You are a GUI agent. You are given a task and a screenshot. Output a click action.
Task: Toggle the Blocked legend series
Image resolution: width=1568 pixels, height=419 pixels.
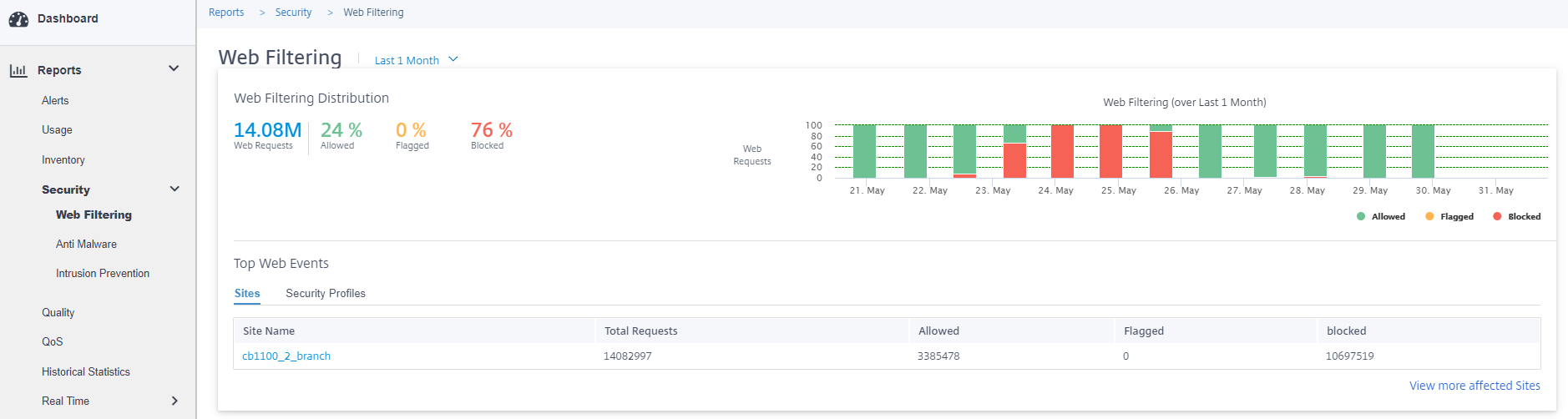click(x=1517, y=216)
